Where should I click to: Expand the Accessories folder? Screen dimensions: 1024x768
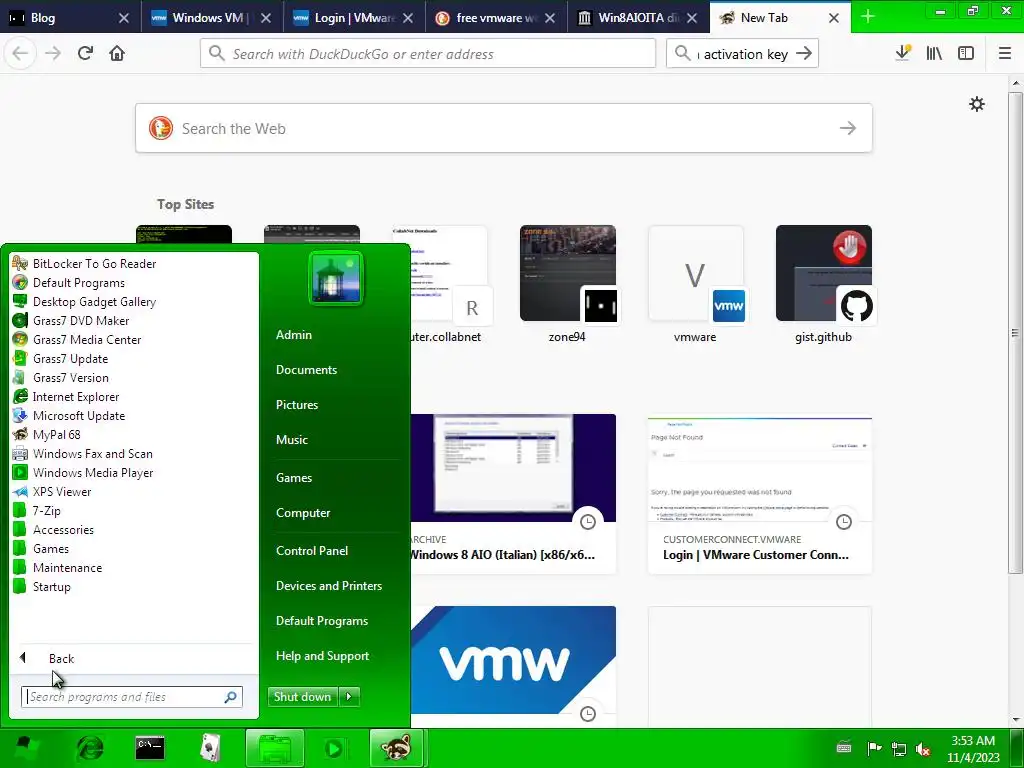tap(54, 529)
